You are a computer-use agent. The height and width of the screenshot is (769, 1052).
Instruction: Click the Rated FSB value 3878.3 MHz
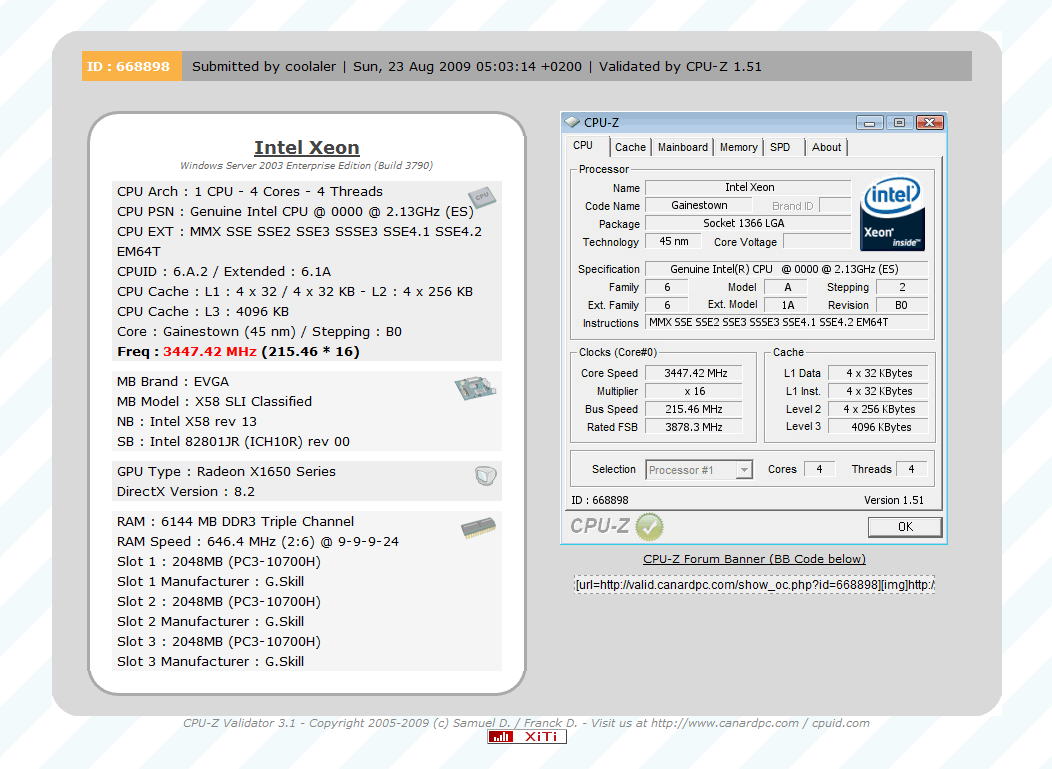(x=694, y=427)
